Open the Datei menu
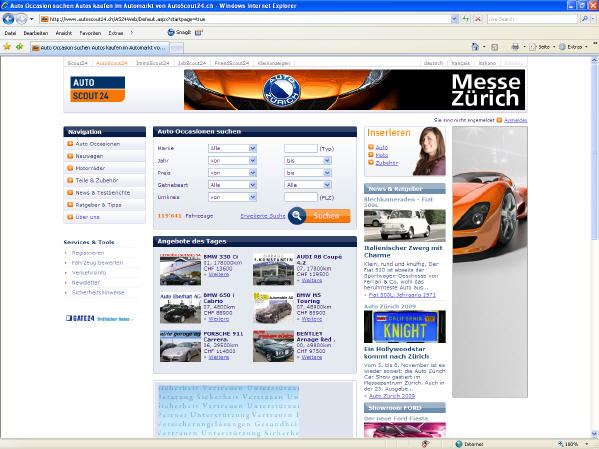Image resolution: width=599 pixels, height=449 pixels. 10,33
